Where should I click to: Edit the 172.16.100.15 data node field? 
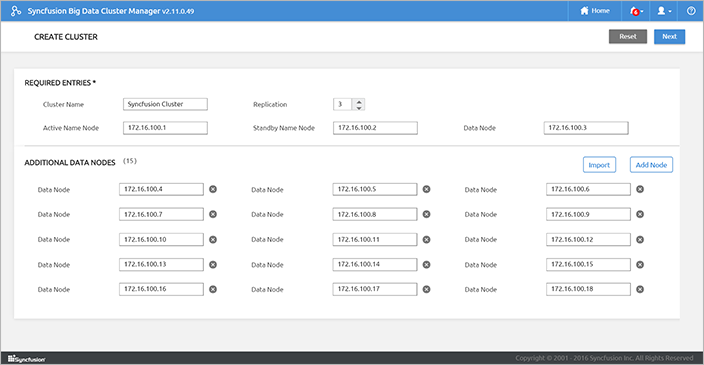coord(588,264)
